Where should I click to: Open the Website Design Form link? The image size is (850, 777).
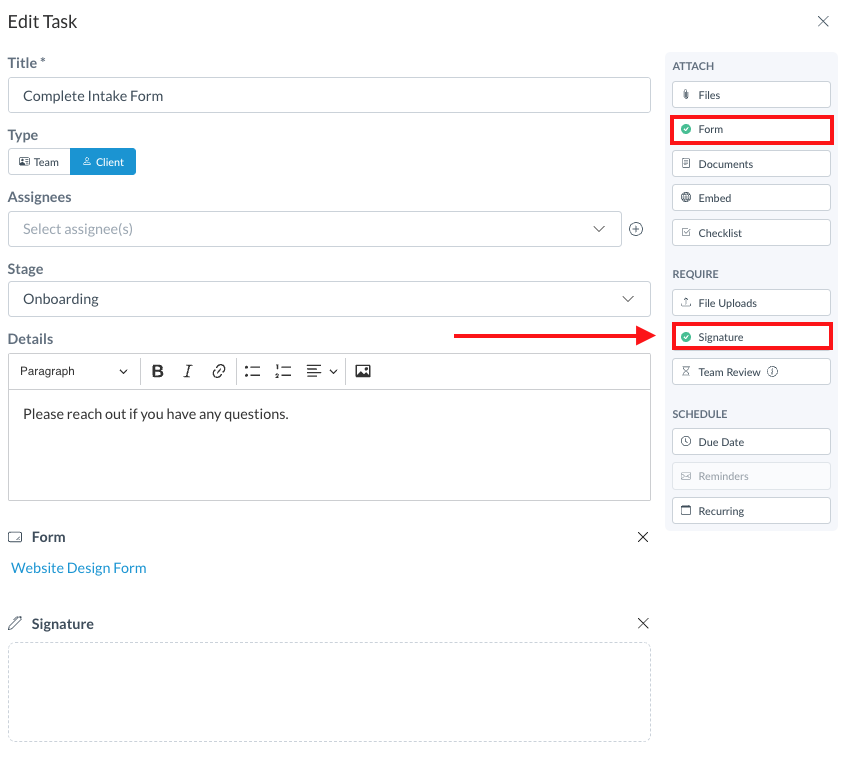[x=79, y=568]
